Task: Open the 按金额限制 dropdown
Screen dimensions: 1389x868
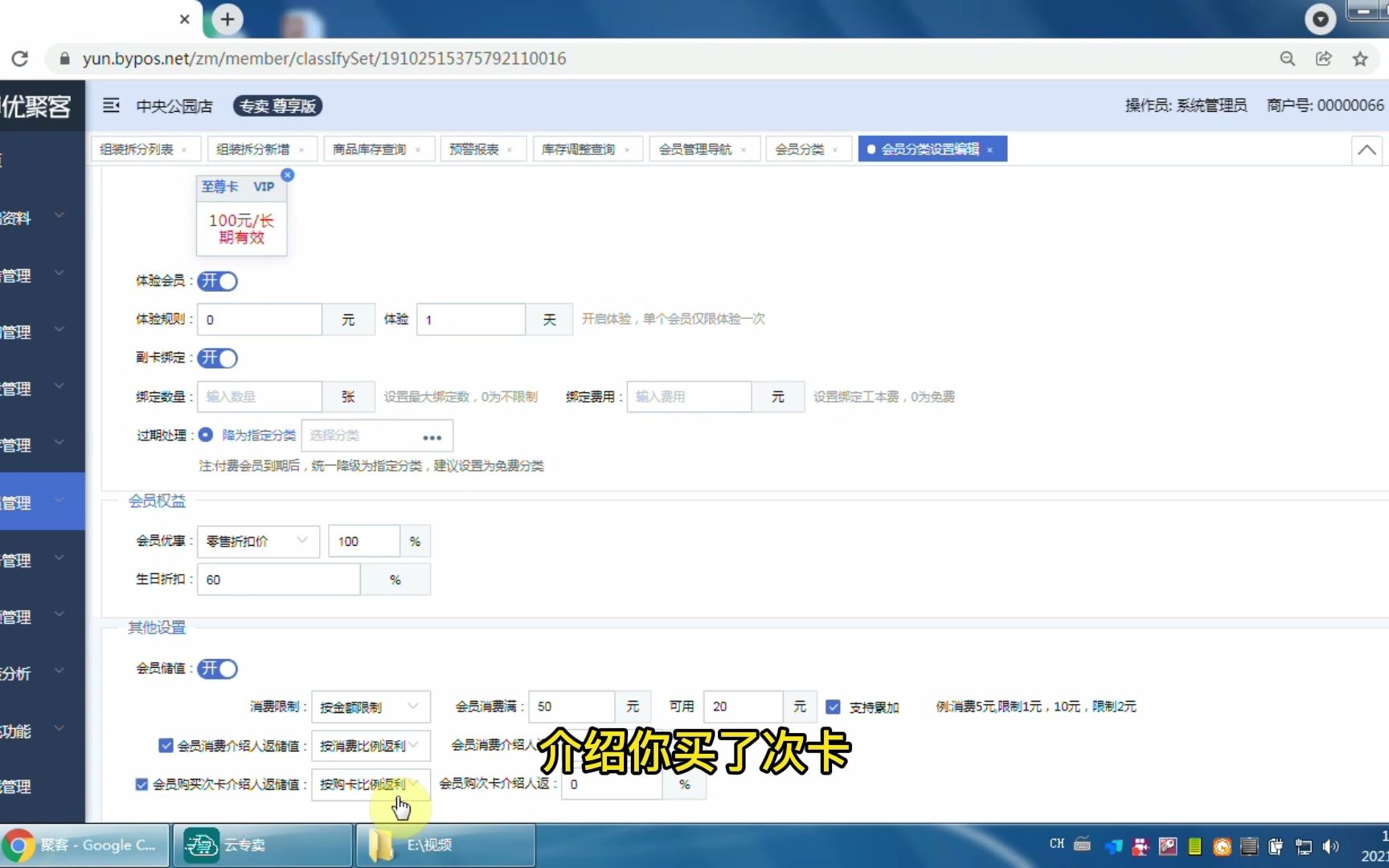Action: pyautogui.click(x=371, y=707)
